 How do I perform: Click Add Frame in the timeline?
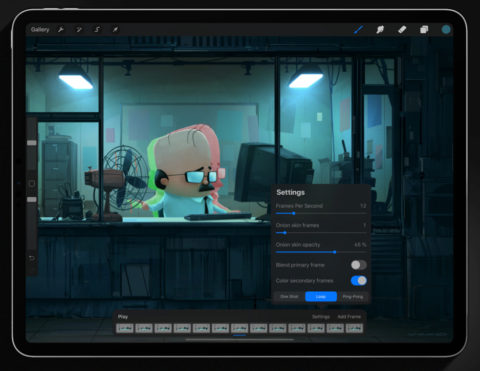pyautogui.click(x=349, y=317)
